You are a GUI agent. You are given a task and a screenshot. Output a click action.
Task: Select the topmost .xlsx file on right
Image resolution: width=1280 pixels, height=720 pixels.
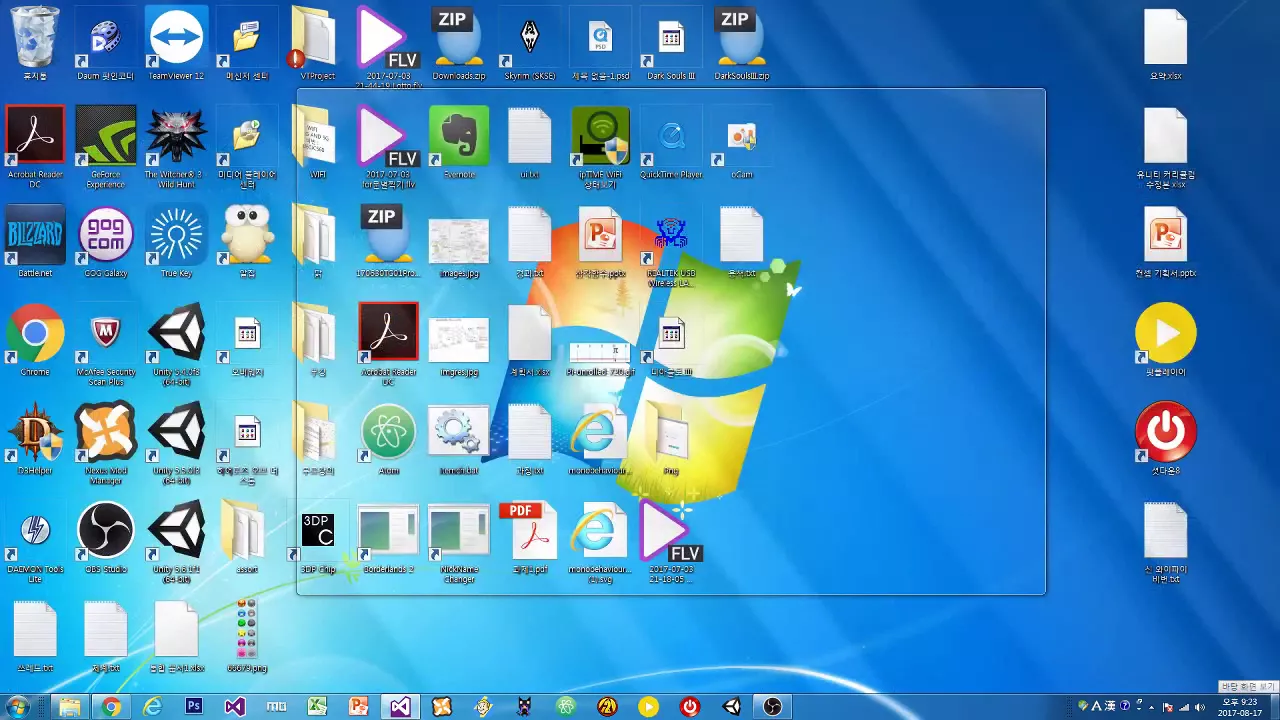(x=1166, y=43)
